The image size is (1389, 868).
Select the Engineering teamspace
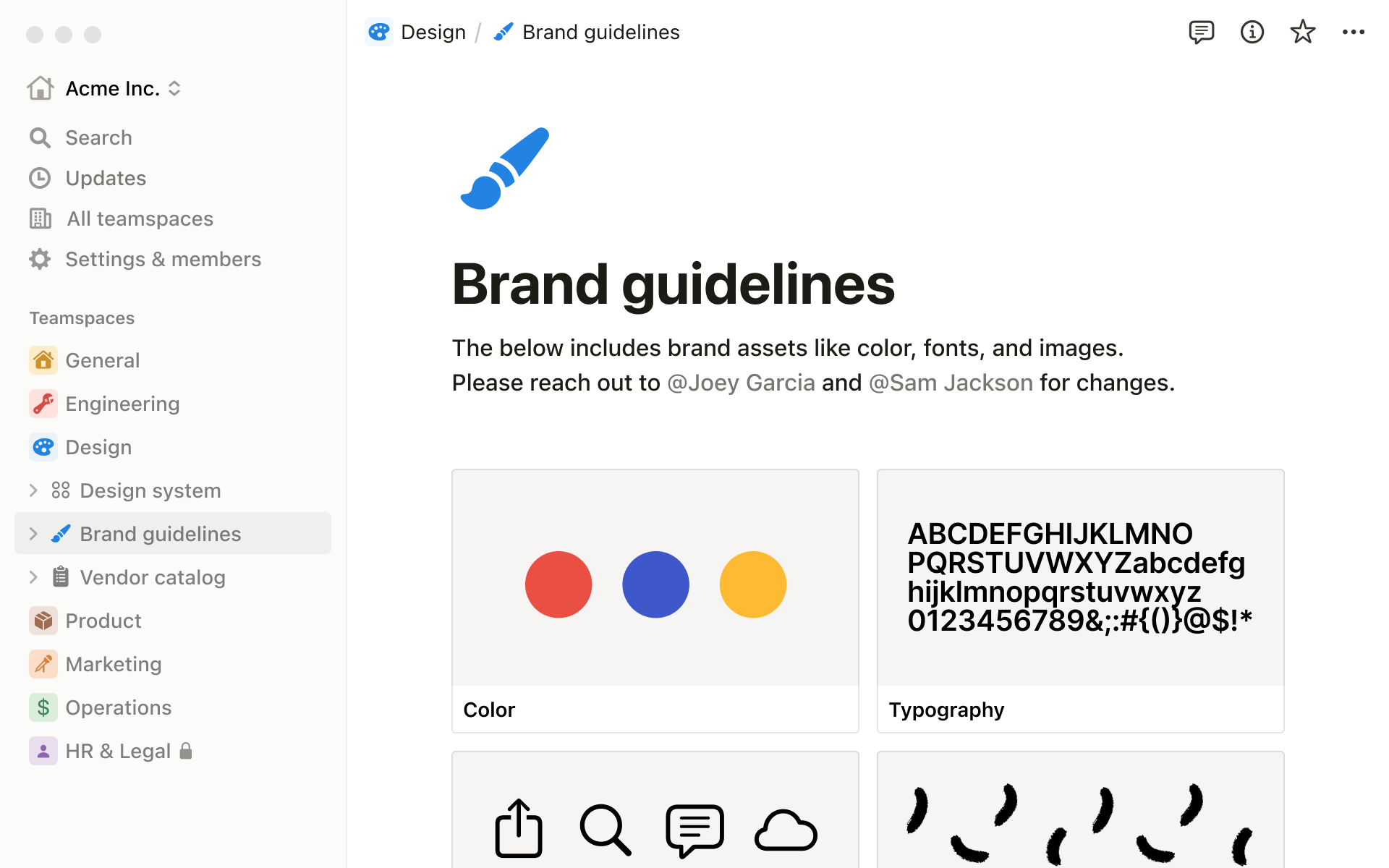(122, 404)
